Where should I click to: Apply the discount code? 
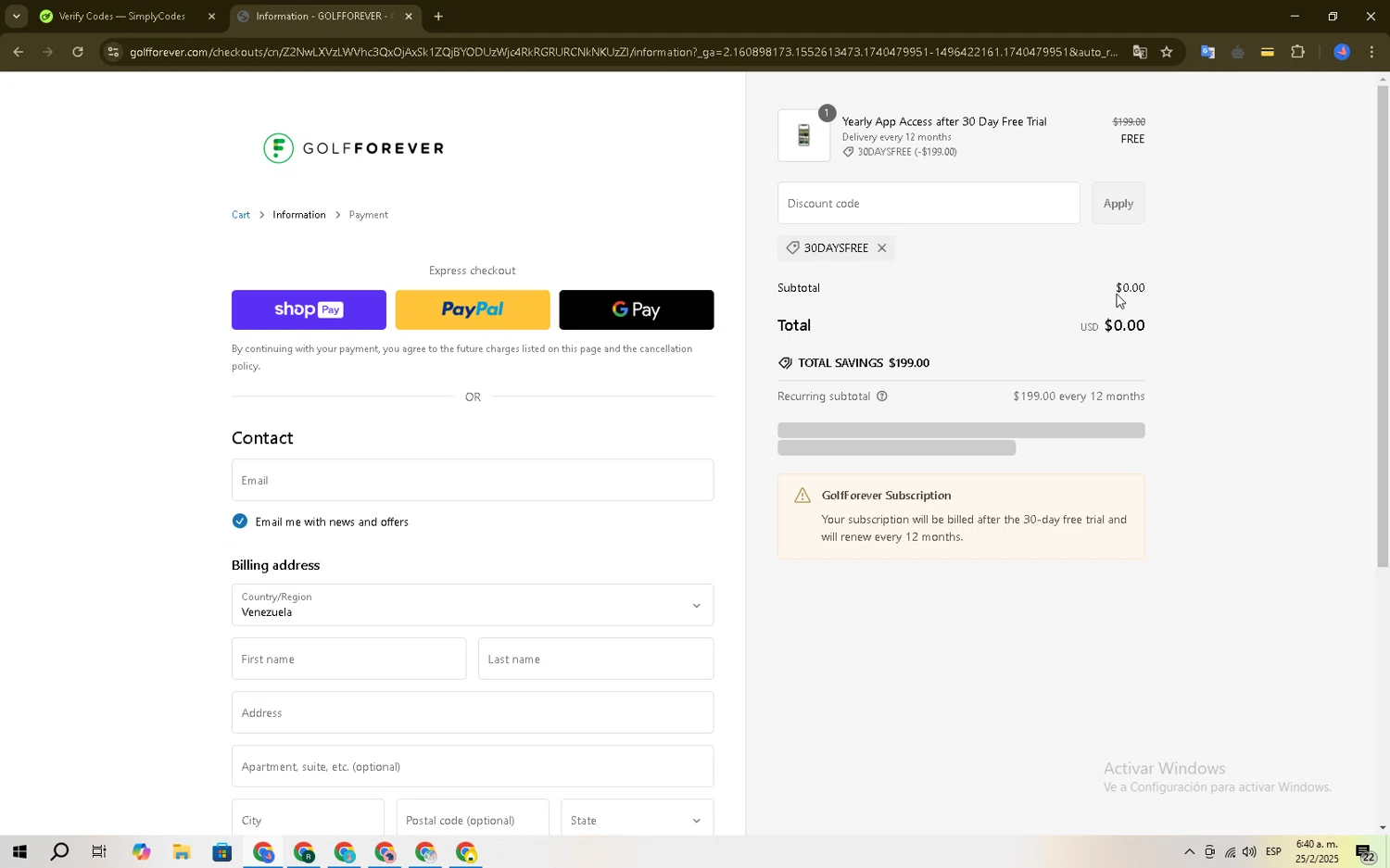pyautogui.click(x=1118, y=204)
